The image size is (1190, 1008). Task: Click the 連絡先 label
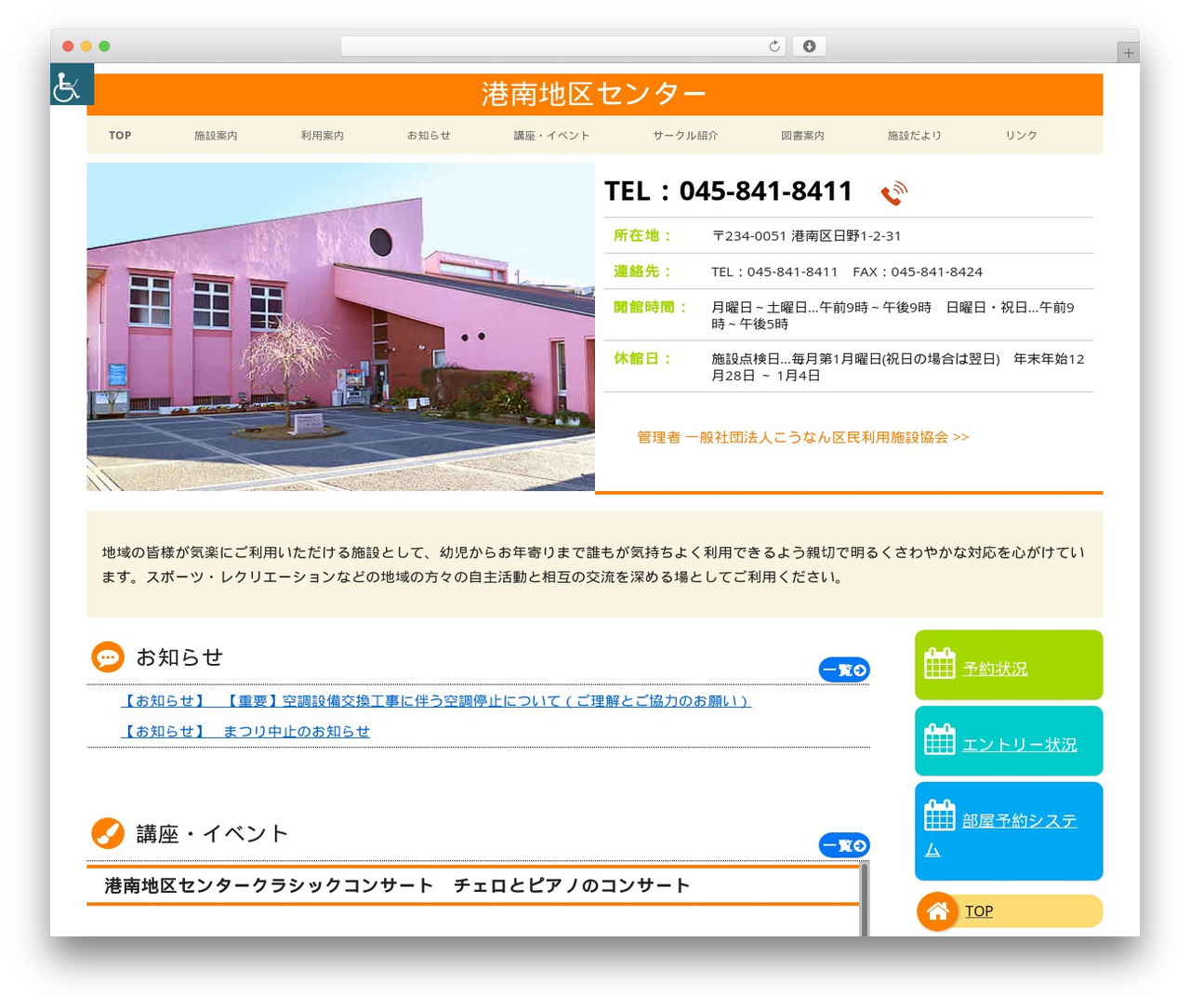coord(642,271)
